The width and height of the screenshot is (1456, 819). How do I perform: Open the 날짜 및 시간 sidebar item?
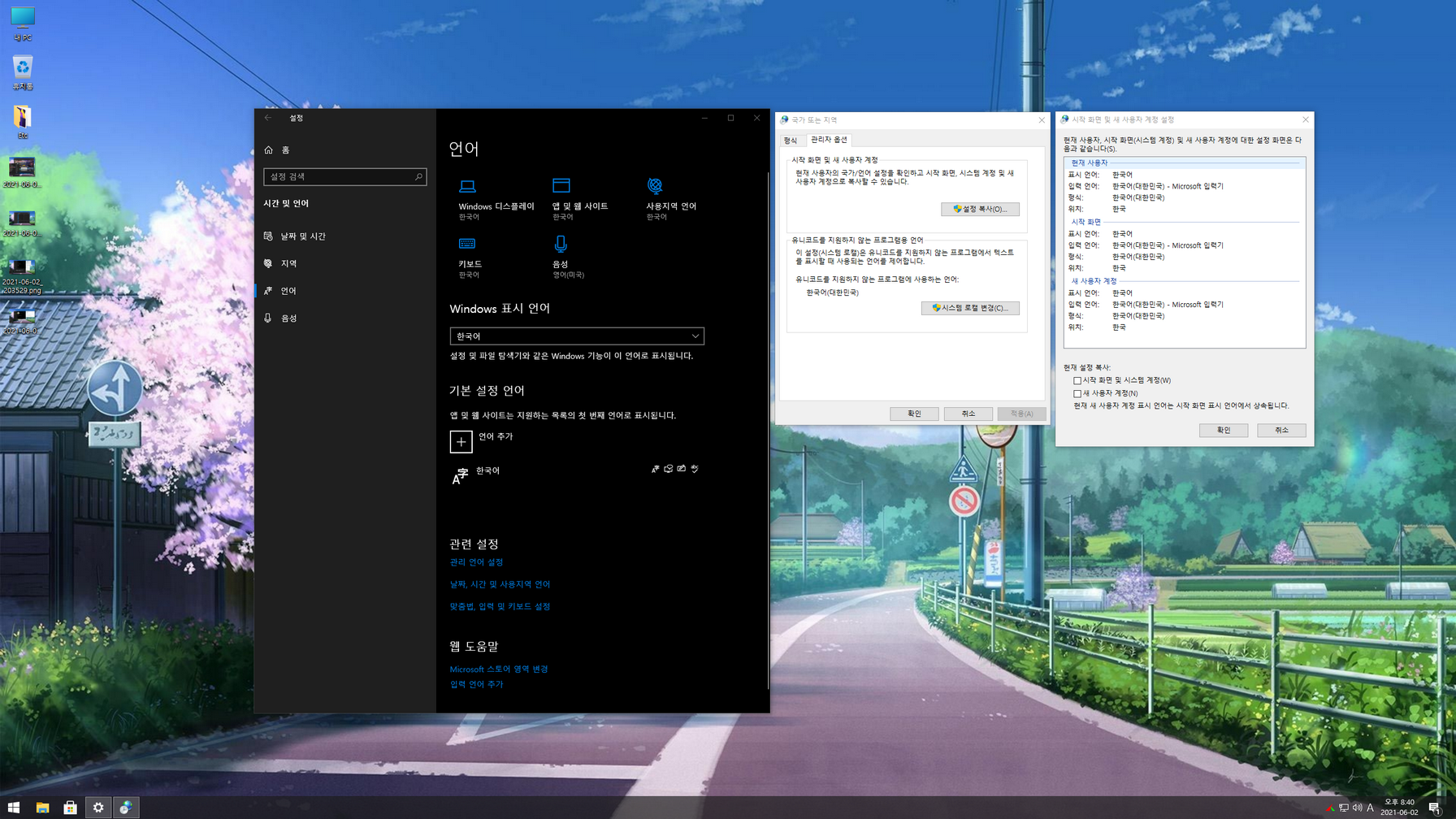344,236
